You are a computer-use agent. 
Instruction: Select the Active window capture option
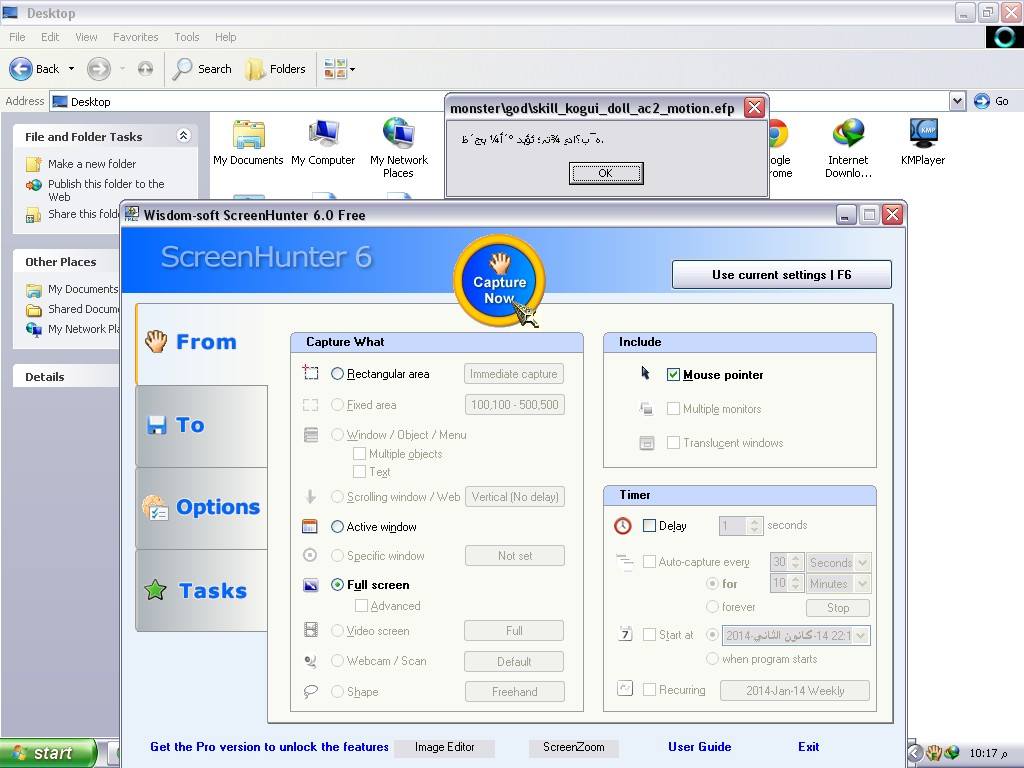[337, 526]
